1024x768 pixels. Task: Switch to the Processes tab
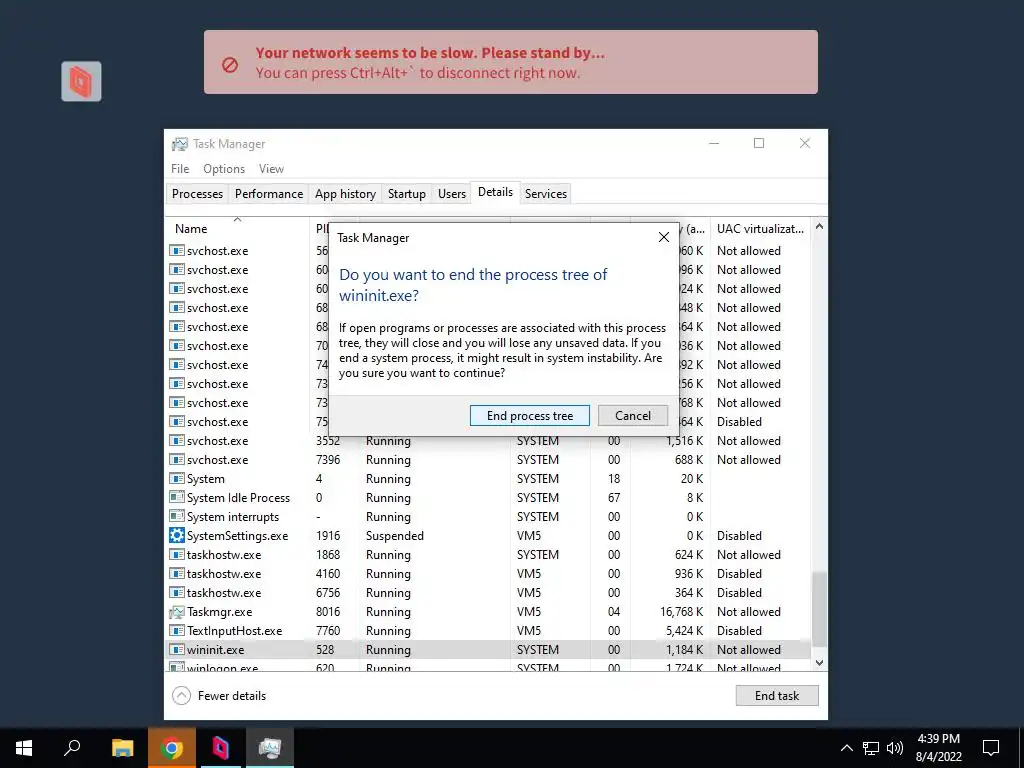[x=197, y=193]
